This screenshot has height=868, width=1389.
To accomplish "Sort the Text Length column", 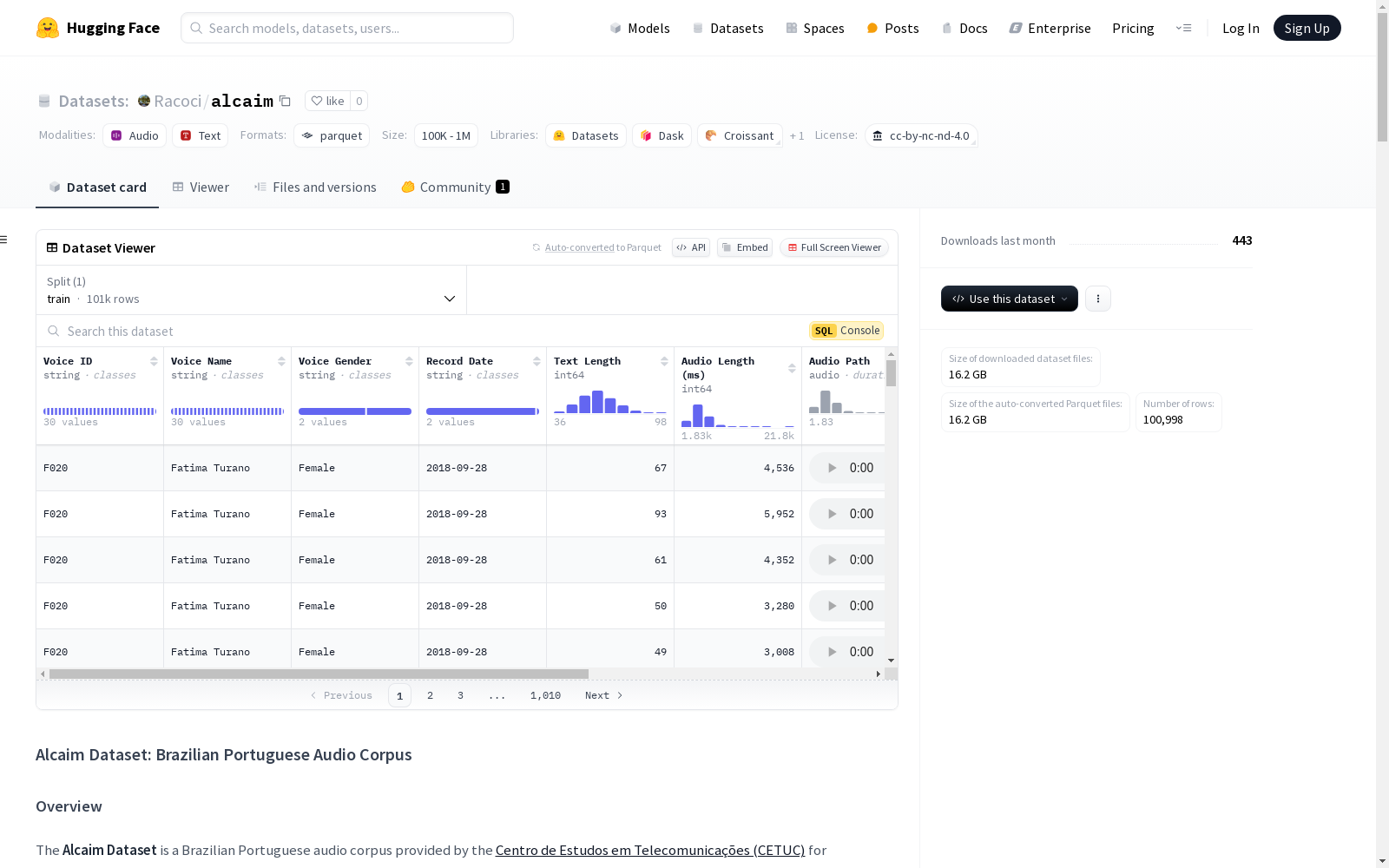I will click(664, 361).
